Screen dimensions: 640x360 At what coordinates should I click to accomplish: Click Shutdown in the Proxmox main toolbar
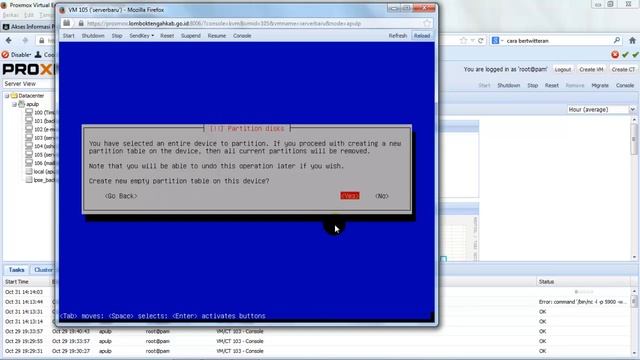point(509,86)
